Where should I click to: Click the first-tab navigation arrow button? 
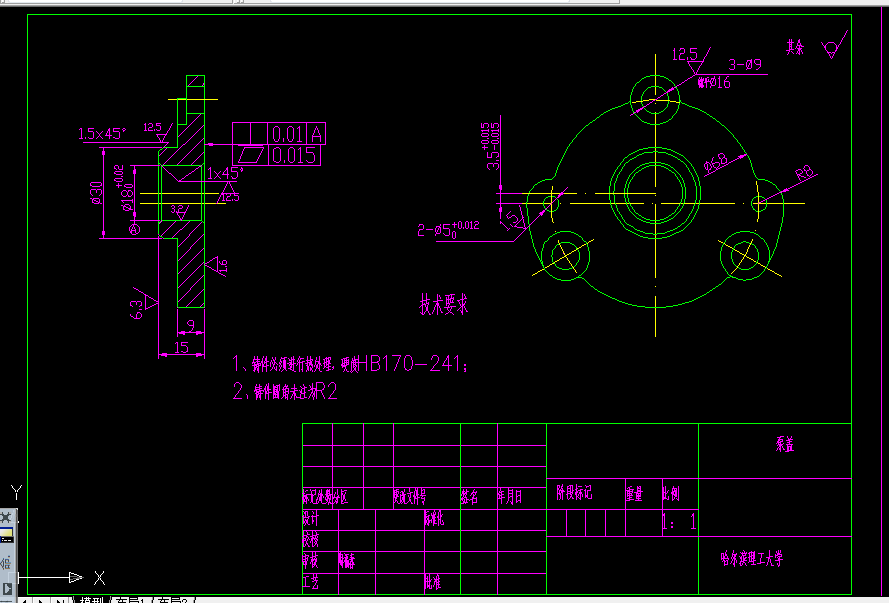[x=24, y=598]
